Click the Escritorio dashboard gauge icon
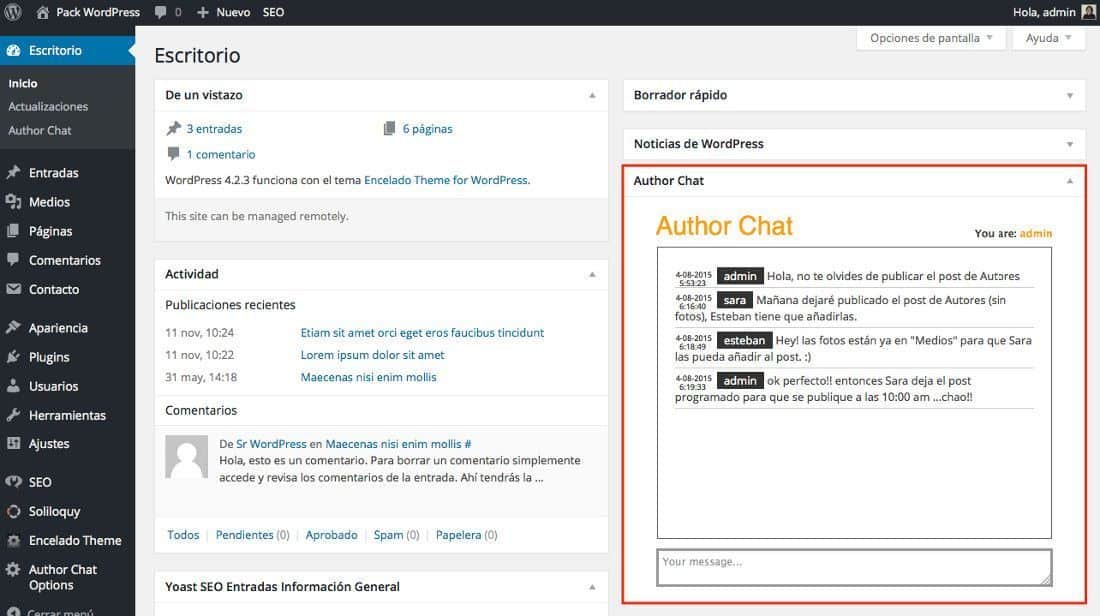Image resolution: width=1100 pixels, height=616 pixels. 13,51
